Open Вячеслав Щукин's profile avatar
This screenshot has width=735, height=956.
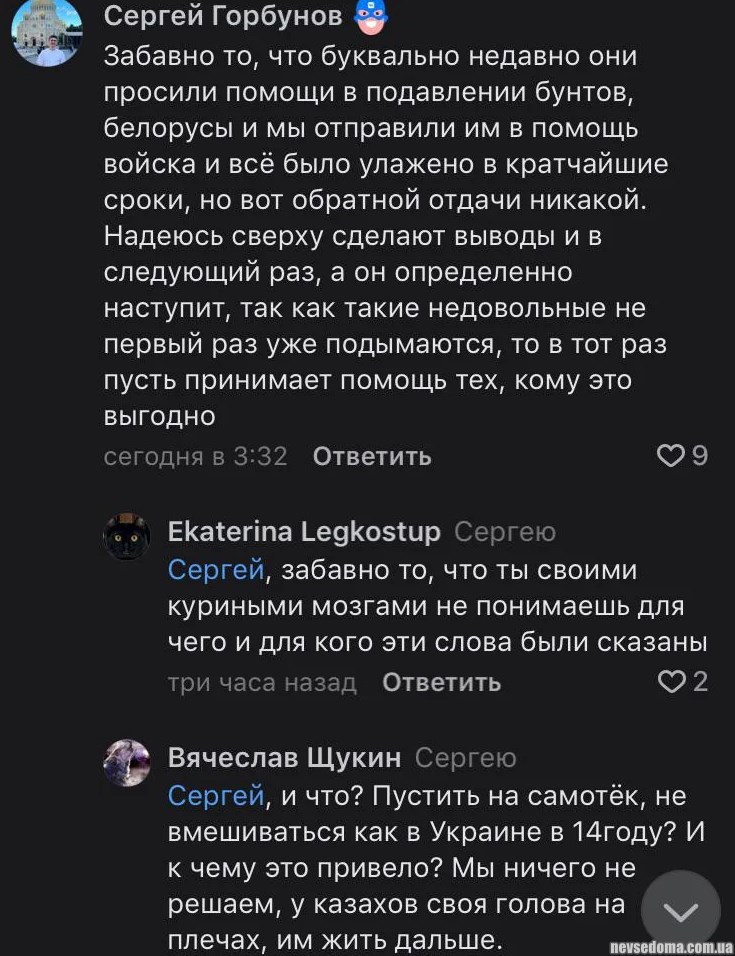pyautogui.click(x=127, y=764)
